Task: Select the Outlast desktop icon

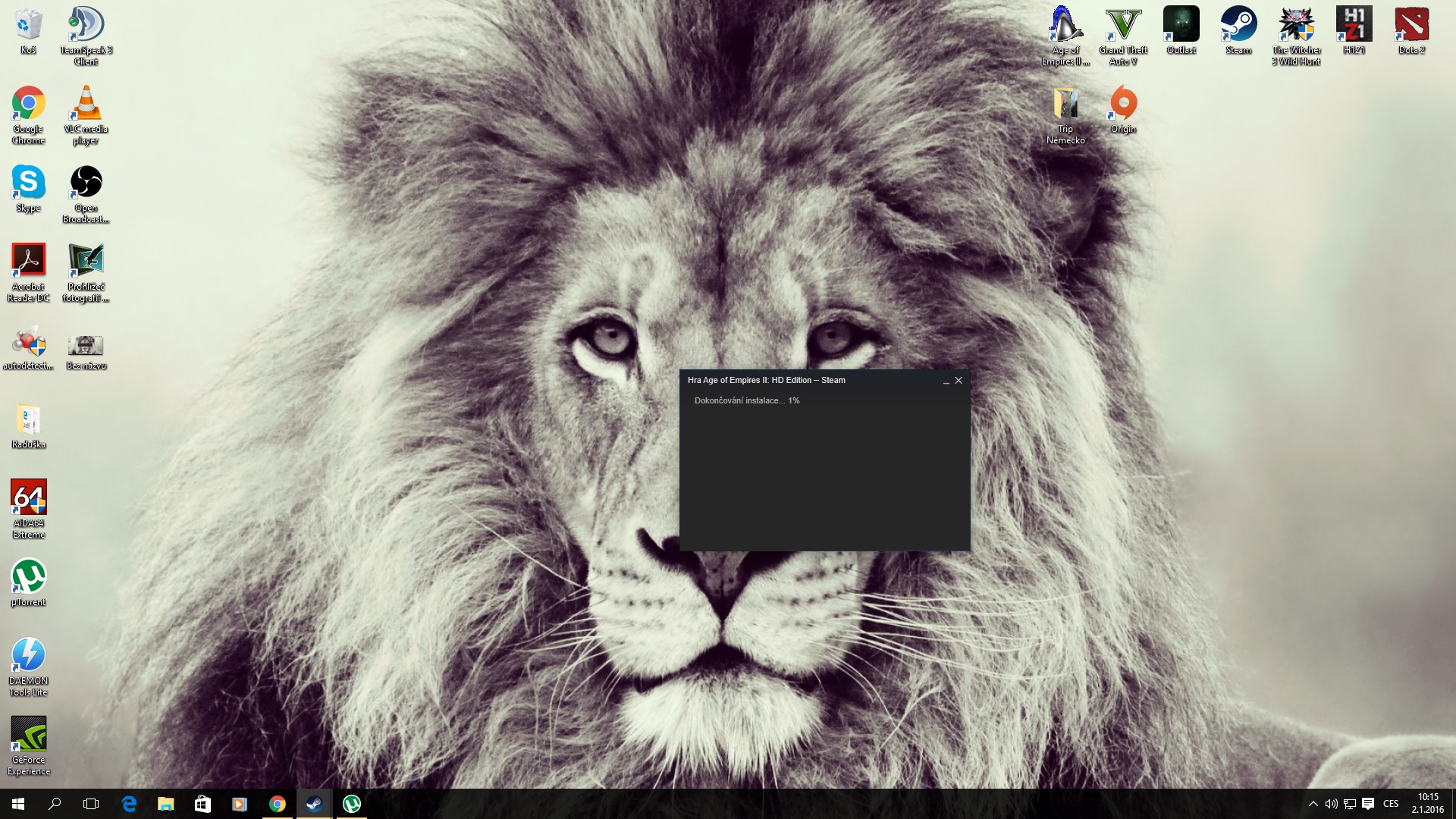Action: [1181, 27]
